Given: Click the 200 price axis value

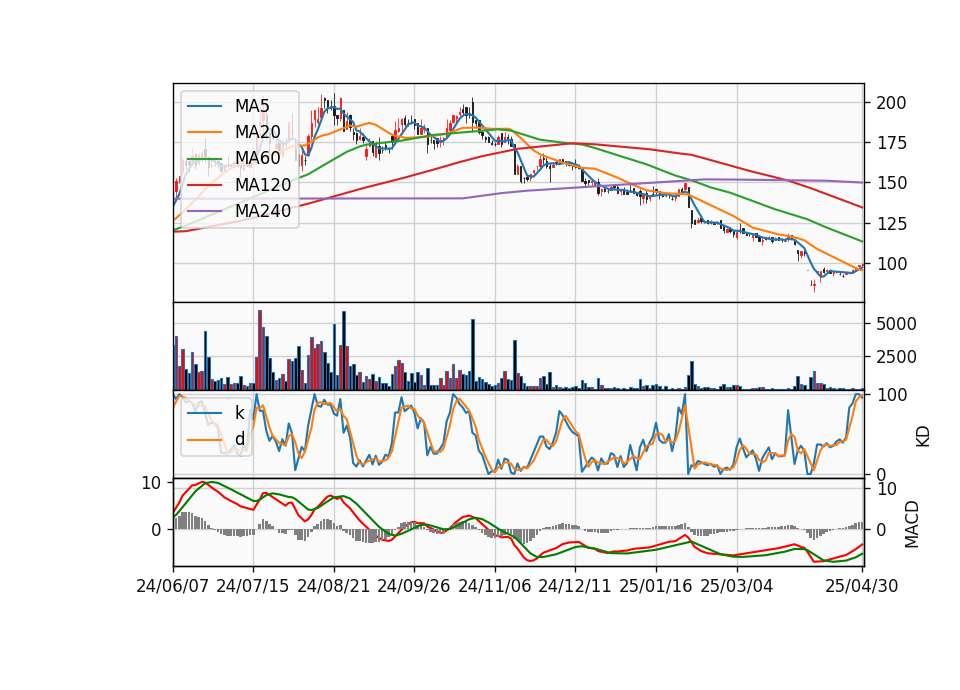Looking at the screenshot, I should point(891,103).
